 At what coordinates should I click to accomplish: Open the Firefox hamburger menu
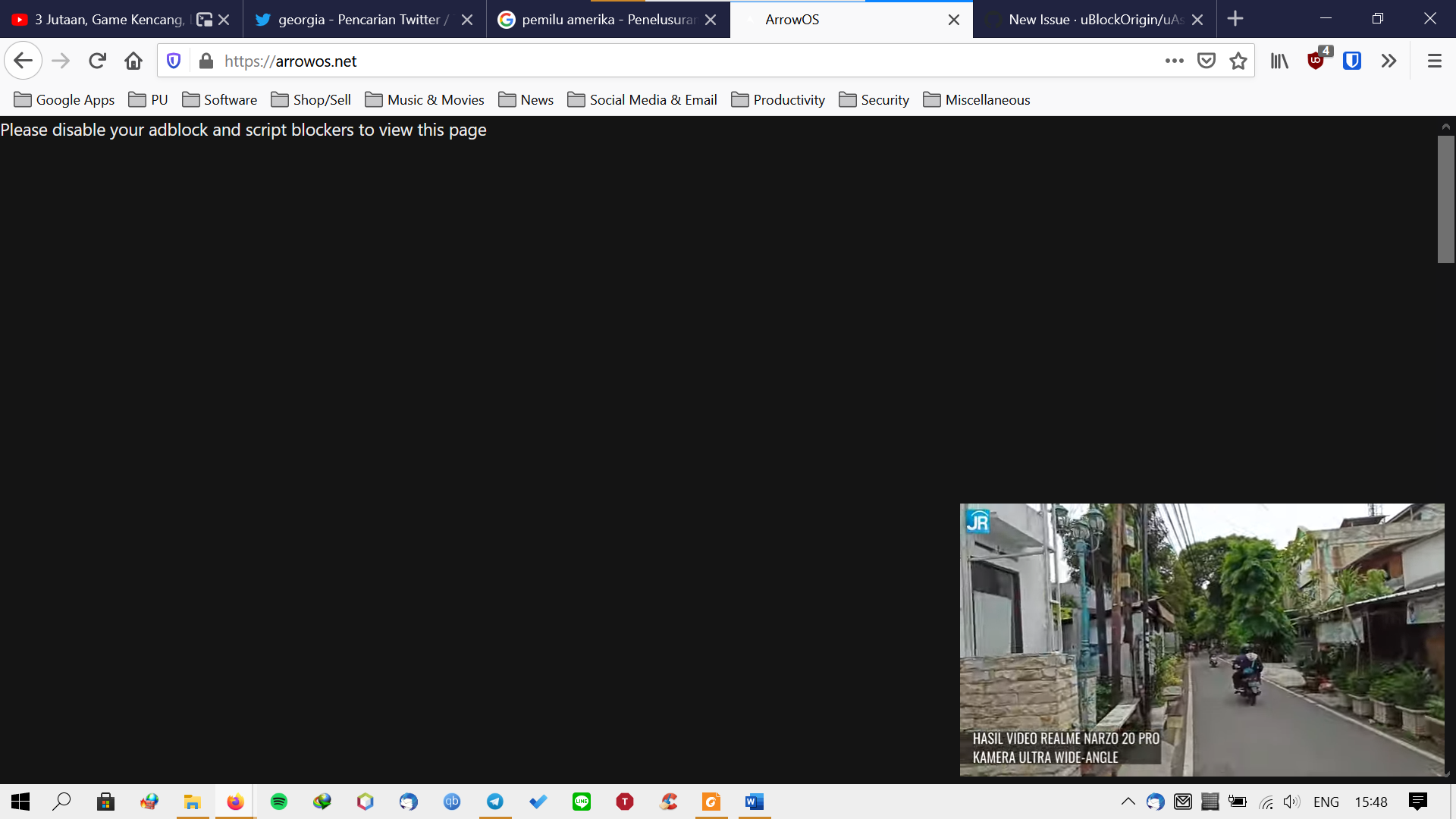coord(1432,60)
